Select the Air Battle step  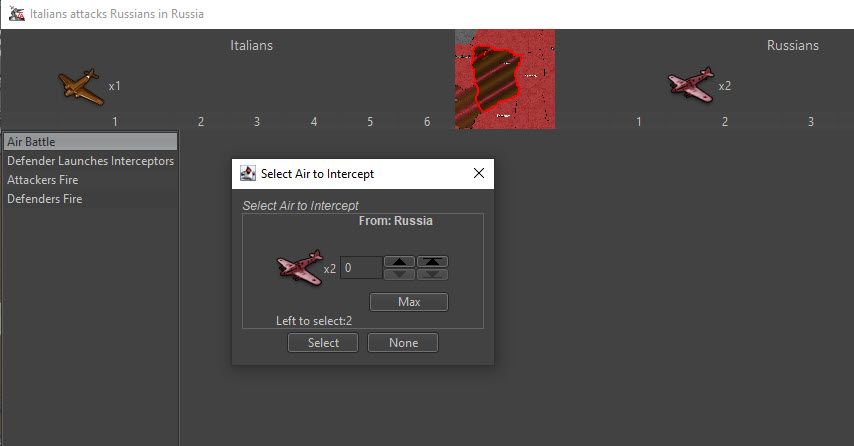[90, 142]
